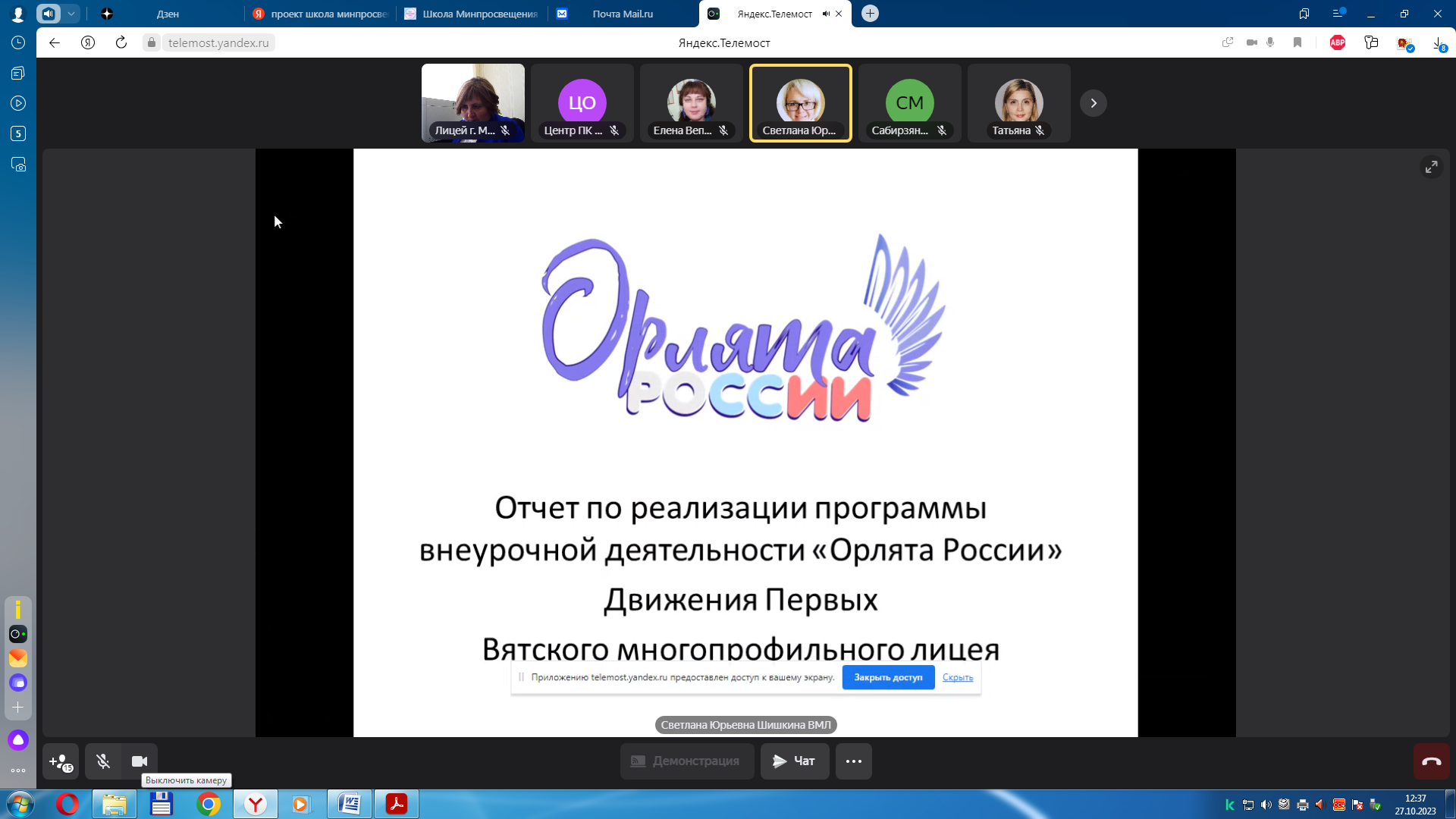The image size is (1456, 819).
Task: Turn off your camera in Telemost
Action: coord(140,761)
